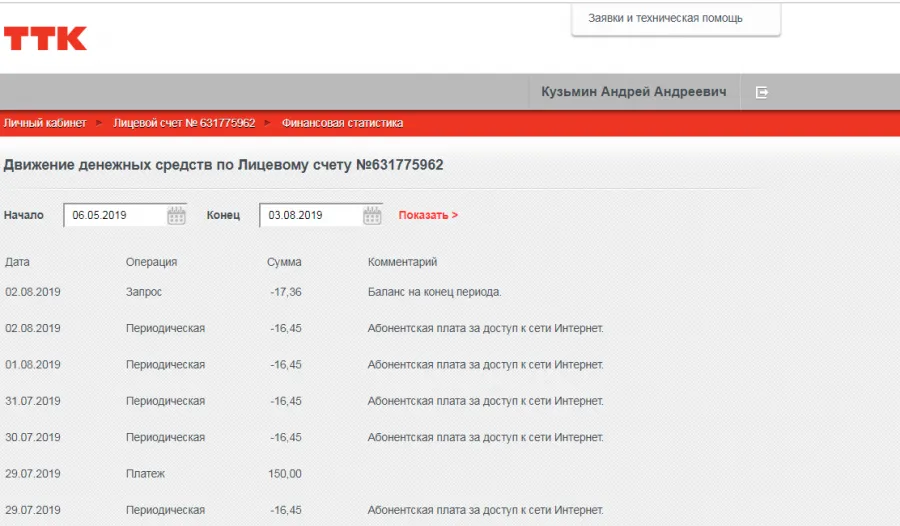Viewport: 900px width, 526px height.
Task: Click user name Кузьмин Андрей Андреевич
Action: [x=634, y=92]
